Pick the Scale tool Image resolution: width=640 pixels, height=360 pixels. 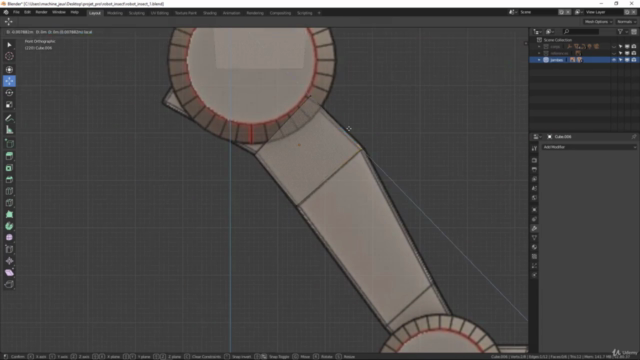(9, 105)
